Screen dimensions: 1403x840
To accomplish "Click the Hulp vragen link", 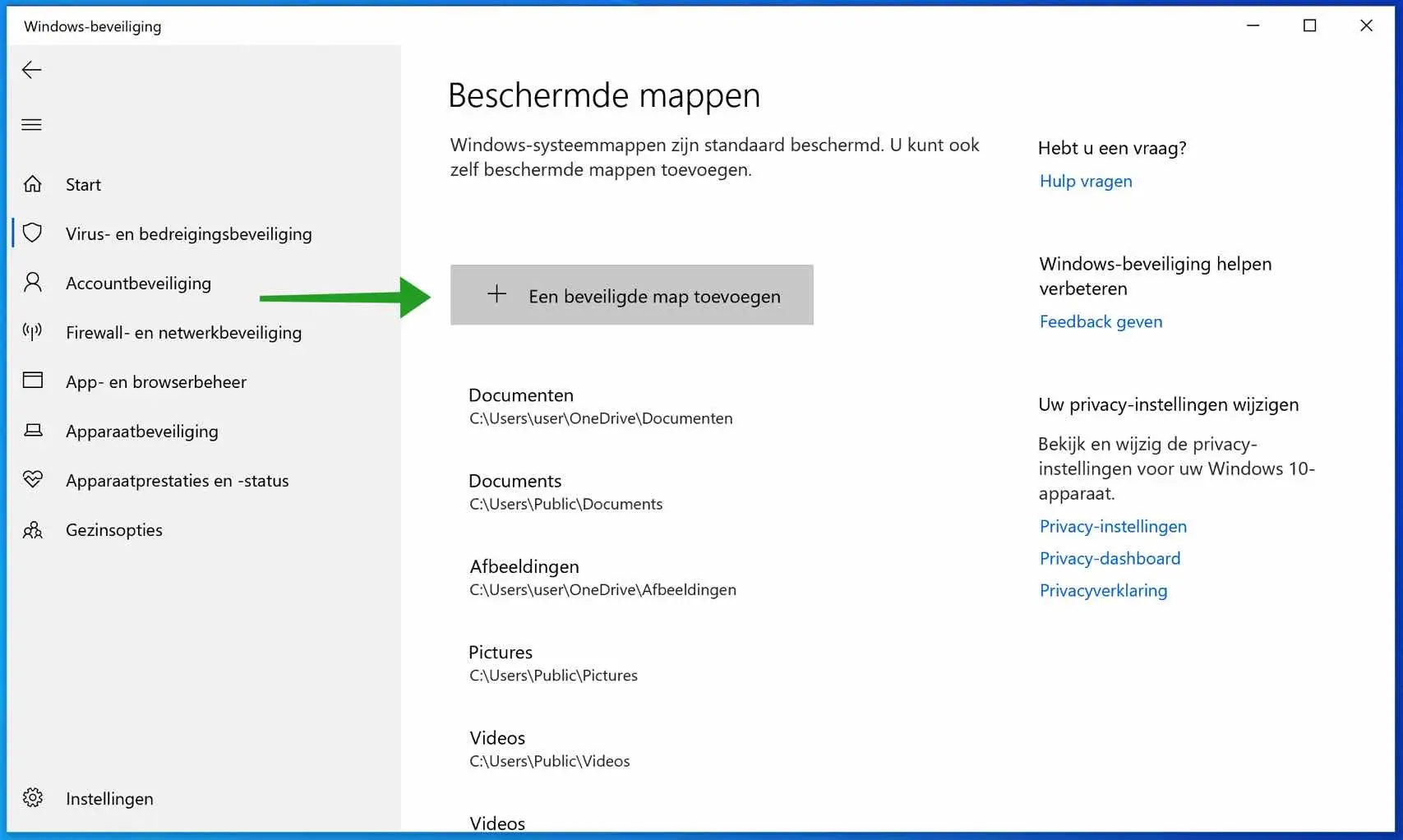I will click(x=1086, y=182).
